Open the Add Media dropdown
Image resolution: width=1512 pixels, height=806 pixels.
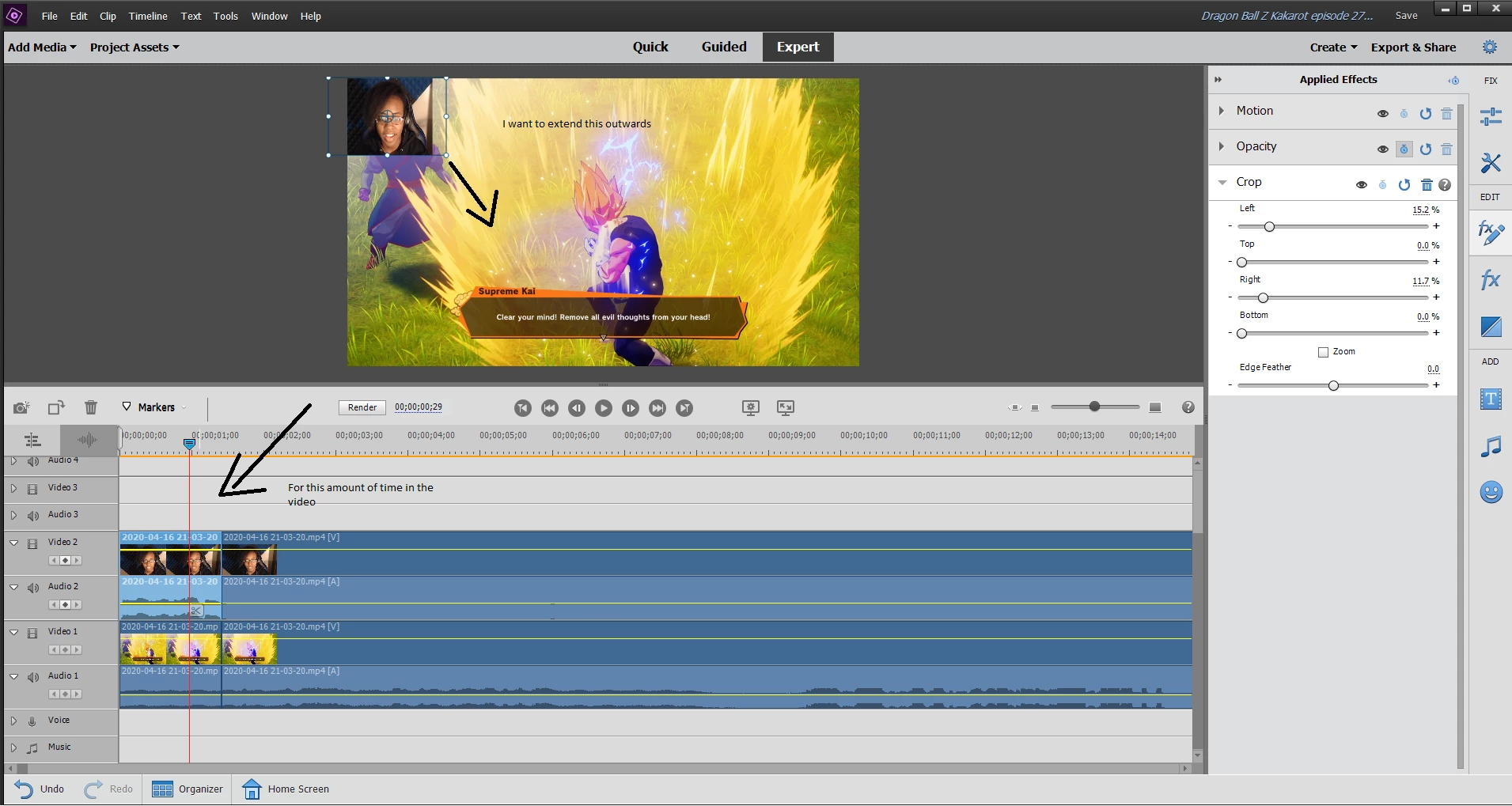tap(42, 47)
